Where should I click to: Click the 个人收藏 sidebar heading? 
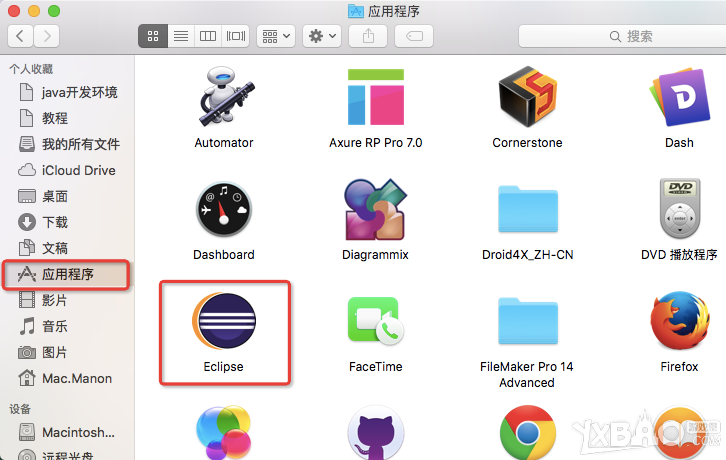(31, 69)
